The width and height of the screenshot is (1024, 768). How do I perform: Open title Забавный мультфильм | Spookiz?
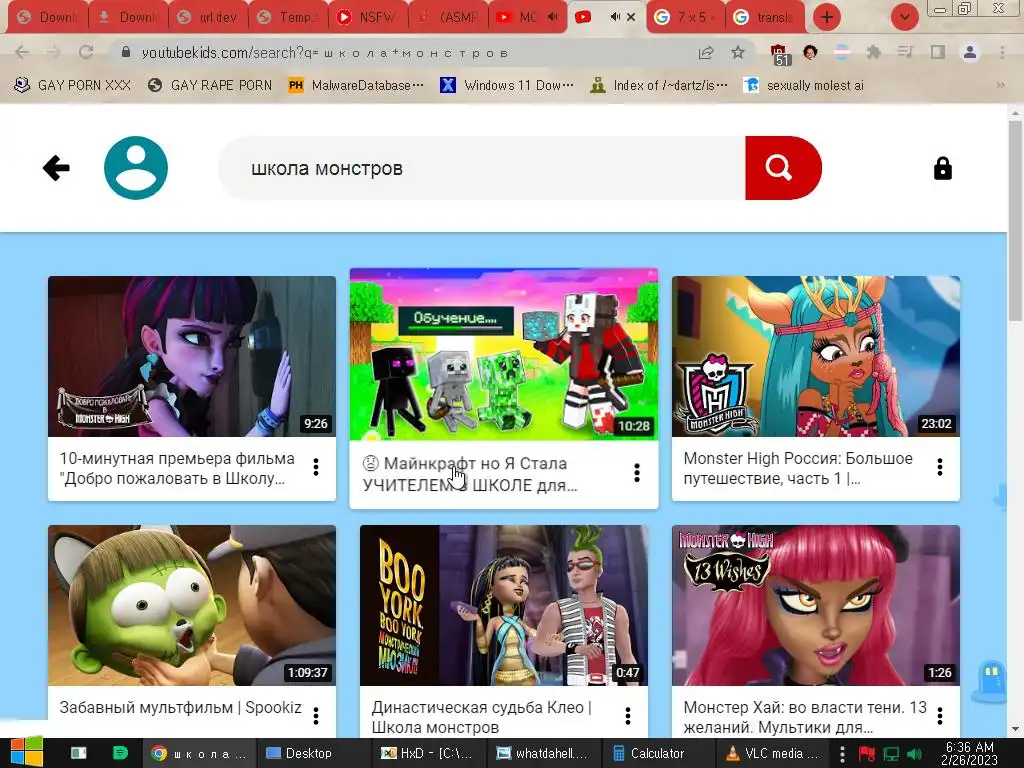(x=180, y=707)
